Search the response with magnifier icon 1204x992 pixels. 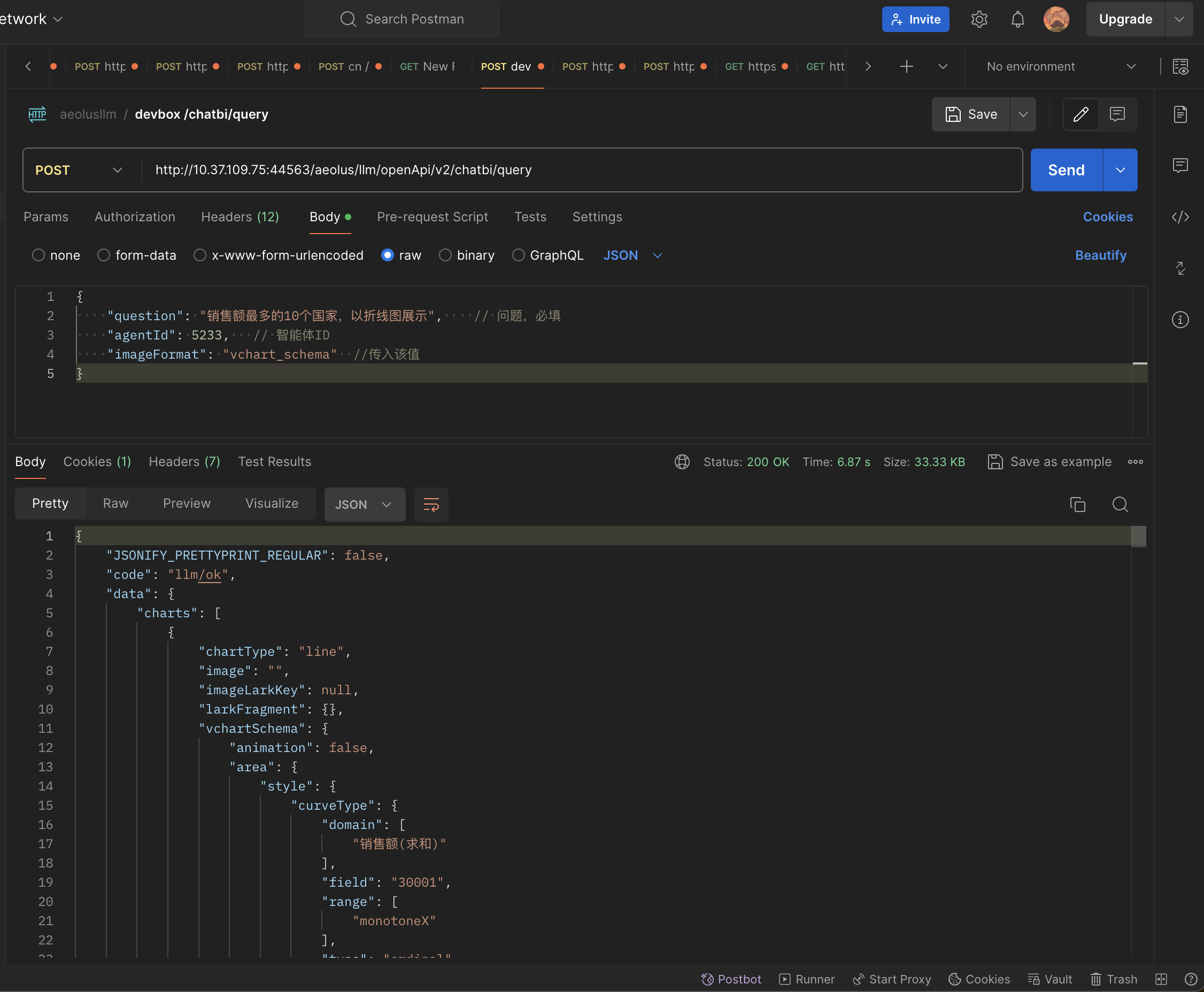point(1120,504)
